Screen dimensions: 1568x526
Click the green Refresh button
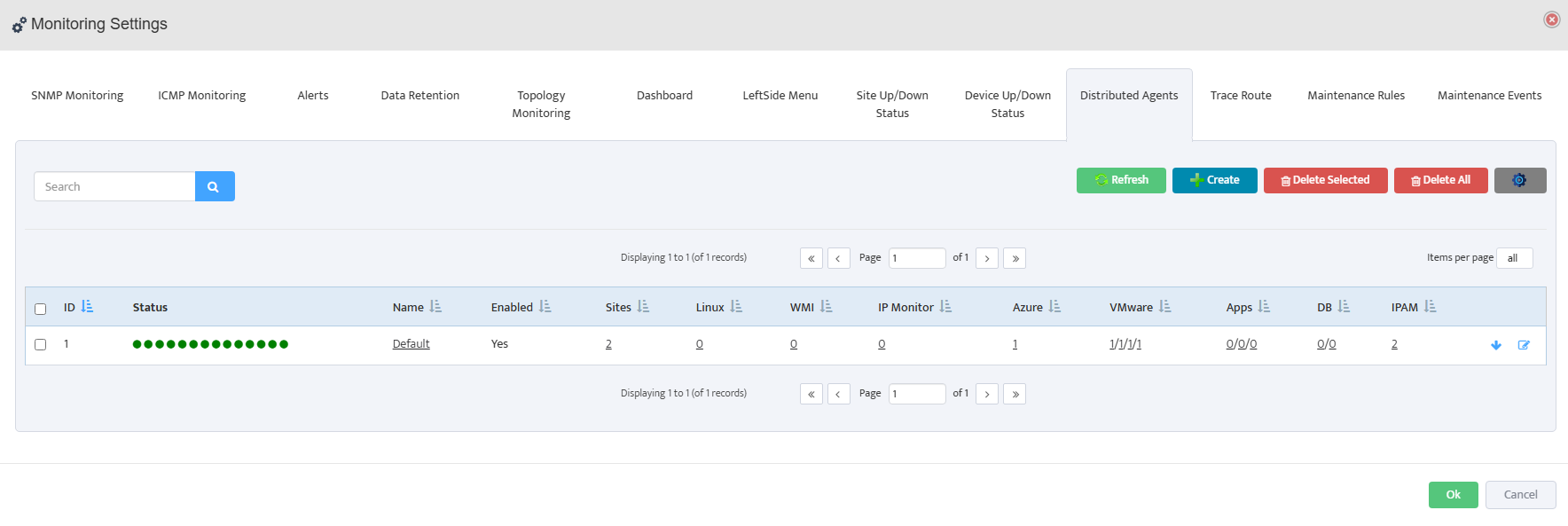click(x=1121, y=180)
